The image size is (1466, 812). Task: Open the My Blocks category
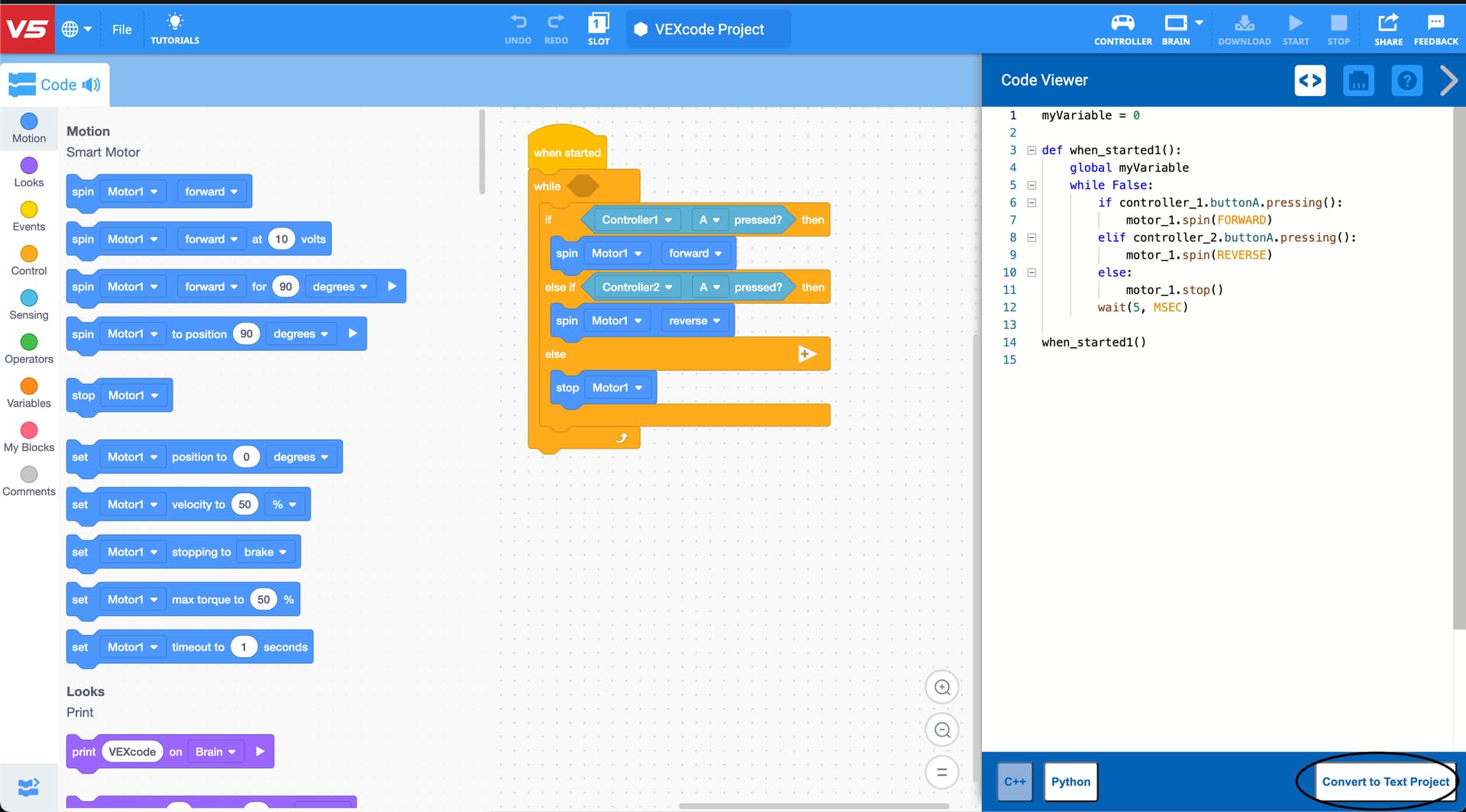29,437
